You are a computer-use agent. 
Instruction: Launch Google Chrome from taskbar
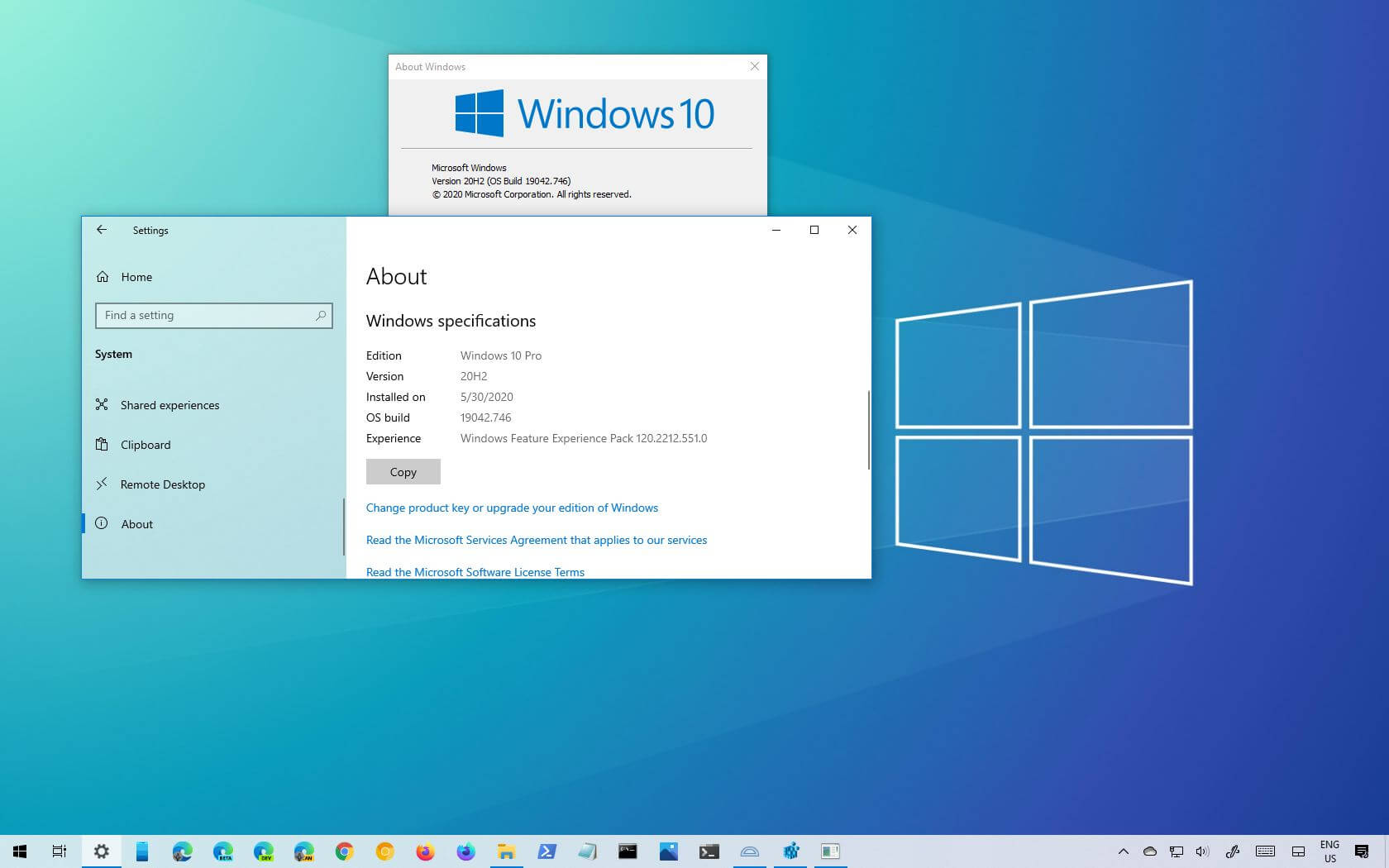tap(344, 851)
